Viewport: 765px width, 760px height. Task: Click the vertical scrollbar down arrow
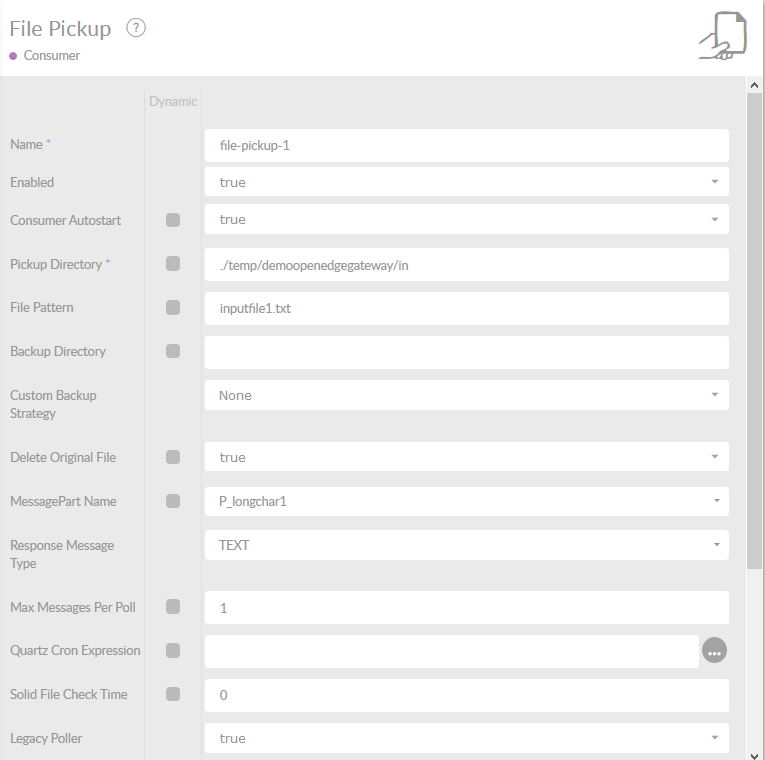tap(755, 752)
